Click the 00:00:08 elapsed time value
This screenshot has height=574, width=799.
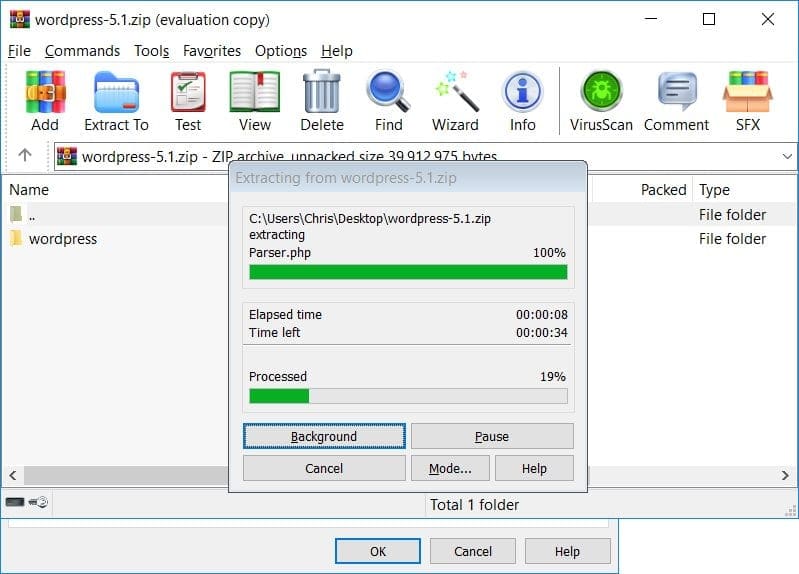click(542, 315)
